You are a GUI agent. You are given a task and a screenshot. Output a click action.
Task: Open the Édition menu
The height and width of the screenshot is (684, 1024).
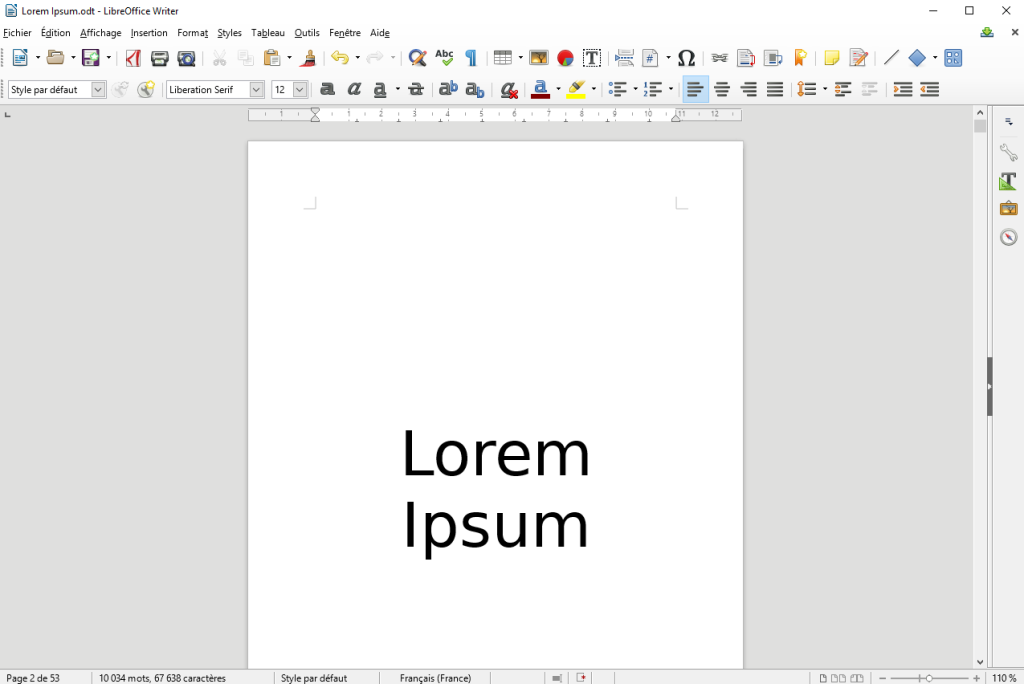point(56,33)
